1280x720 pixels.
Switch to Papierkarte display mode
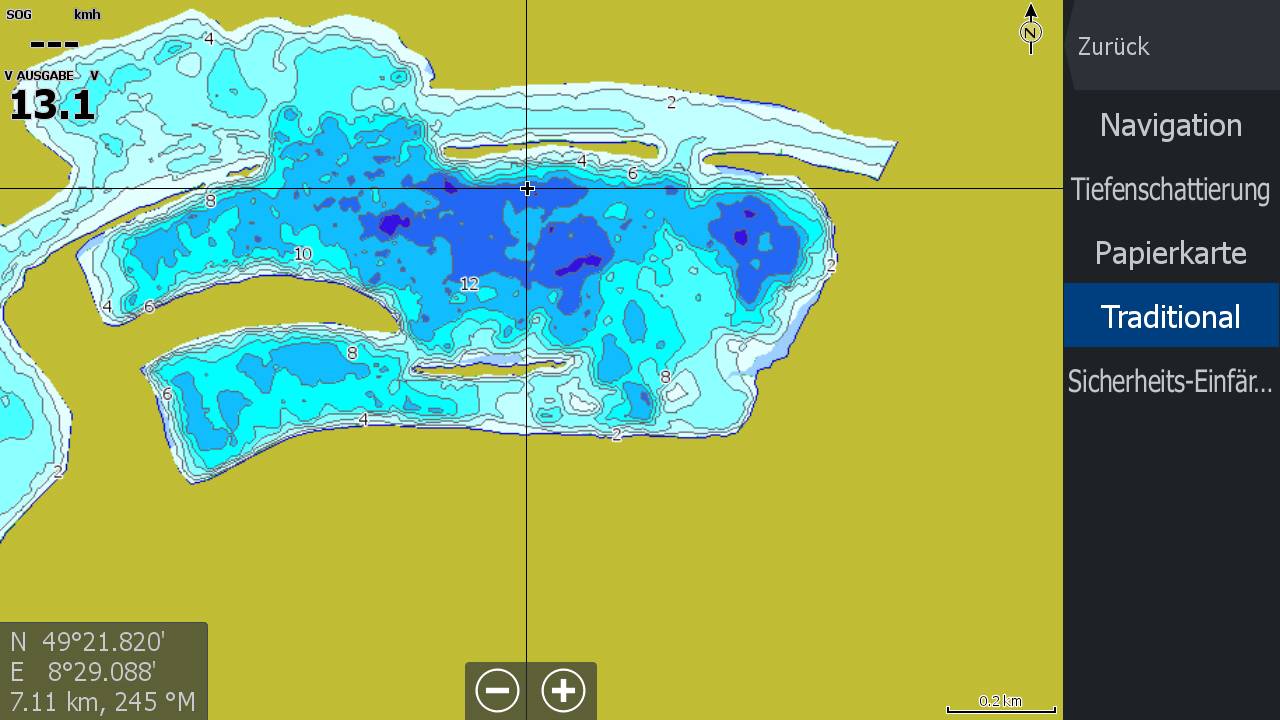click(1170, 253)
